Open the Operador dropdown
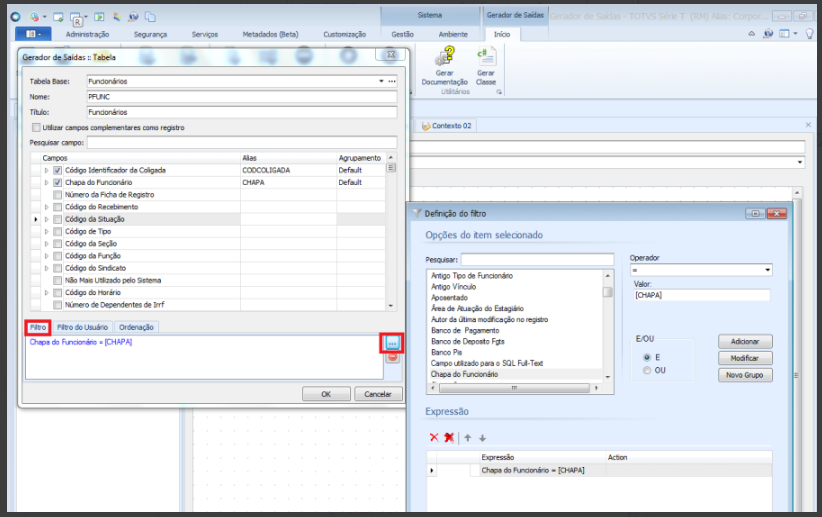The width and height of the screenshot is (822, 517). [767, 270]
